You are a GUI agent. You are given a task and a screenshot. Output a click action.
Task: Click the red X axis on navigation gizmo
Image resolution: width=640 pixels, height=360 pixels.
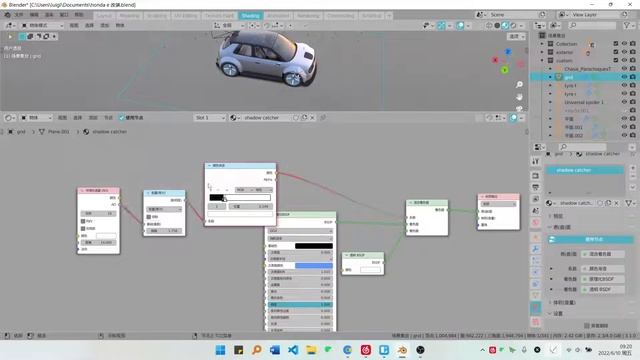coord(495,60)
